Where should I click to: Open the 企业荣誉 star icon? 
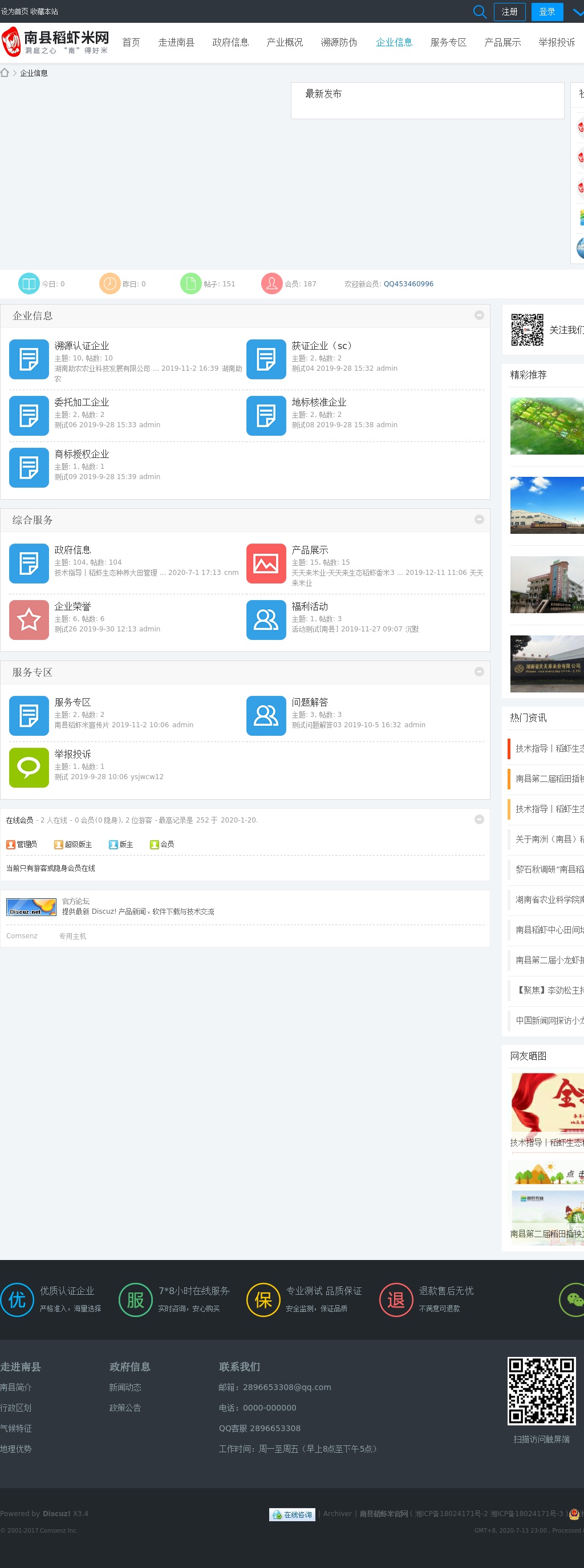coord(29,619)
